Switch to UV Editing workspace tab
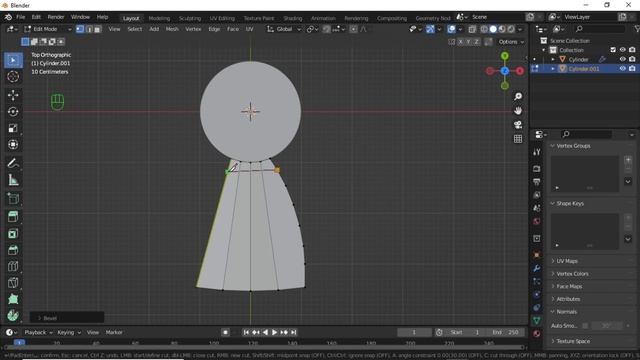Screen dimensions: 640x360 click(x=222, y=18)
